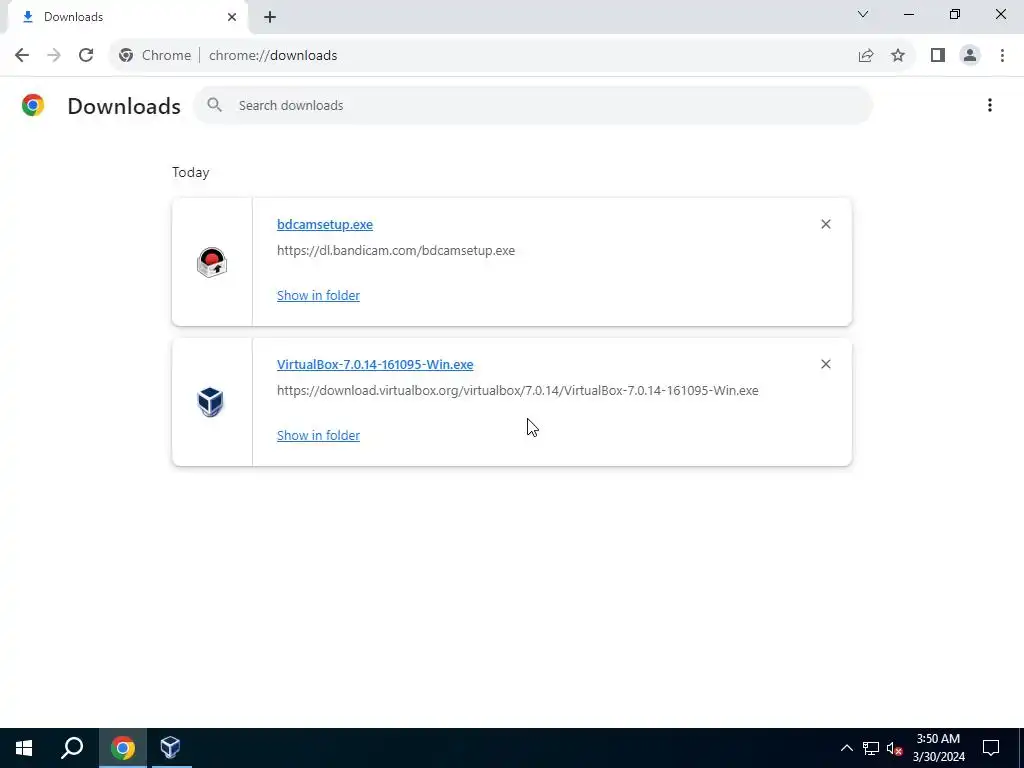Viewport: 1024px width, 768px height.
Task: Open the muted volume tray icon
Action: 895,748
